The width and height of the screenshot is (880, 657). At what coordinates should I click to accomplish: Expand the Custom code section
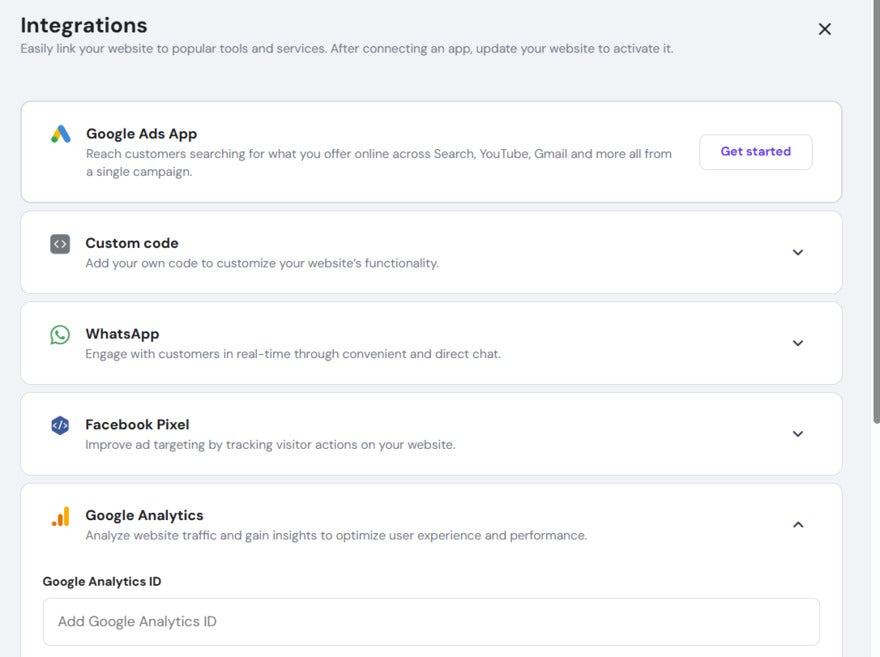798,252
